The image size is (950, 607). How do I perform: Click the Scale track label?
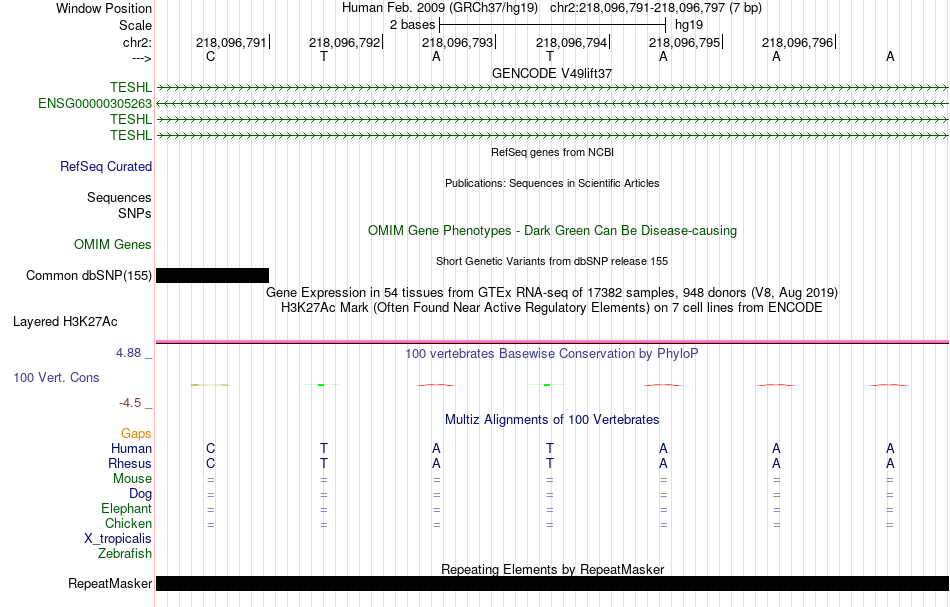tap(135, 25)
